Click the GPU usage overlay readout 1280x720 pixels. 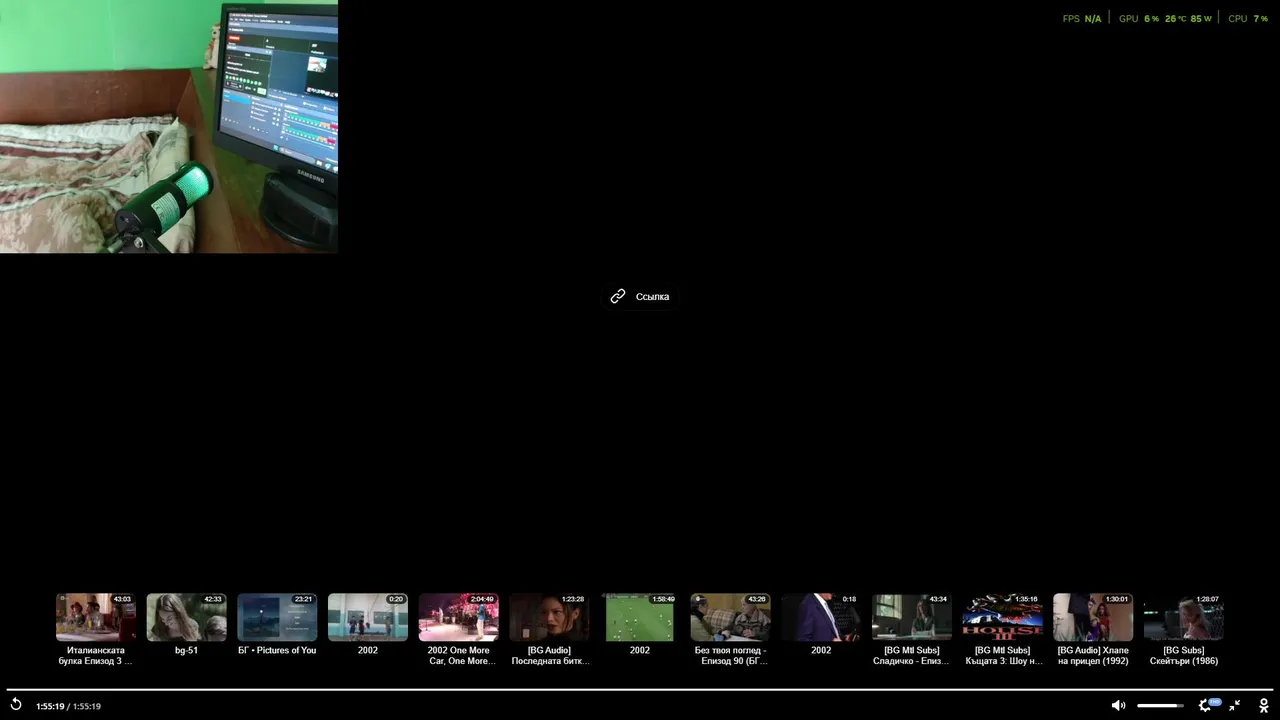(x=1165, y=19)
